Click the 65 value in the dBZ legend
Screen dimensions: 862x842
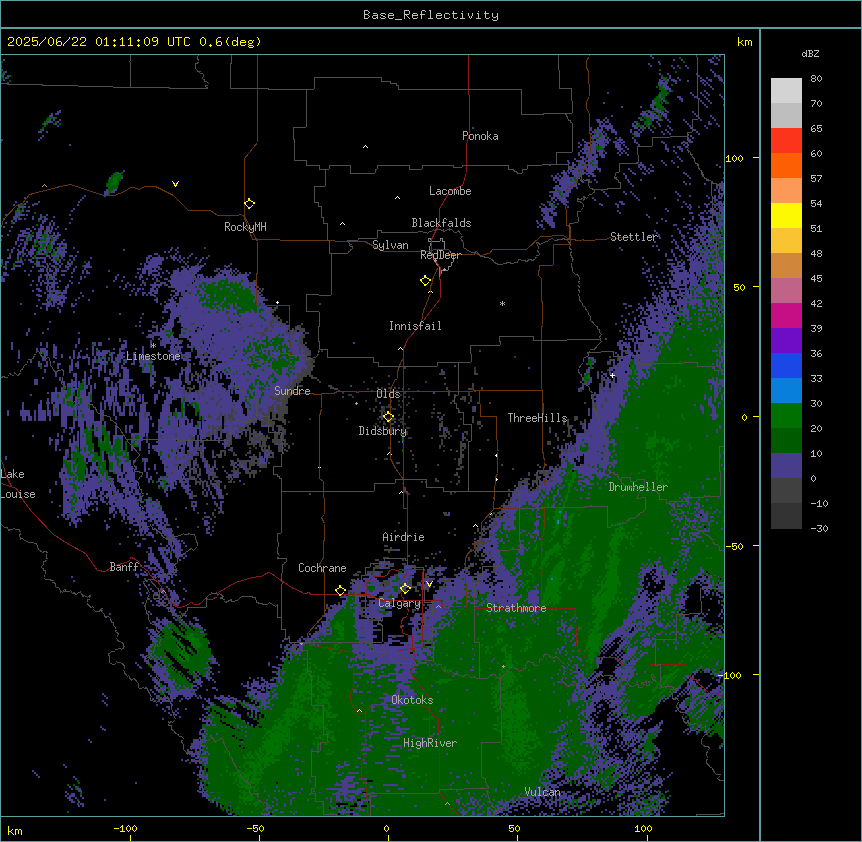pyautogui.click(x=816, y=129)
